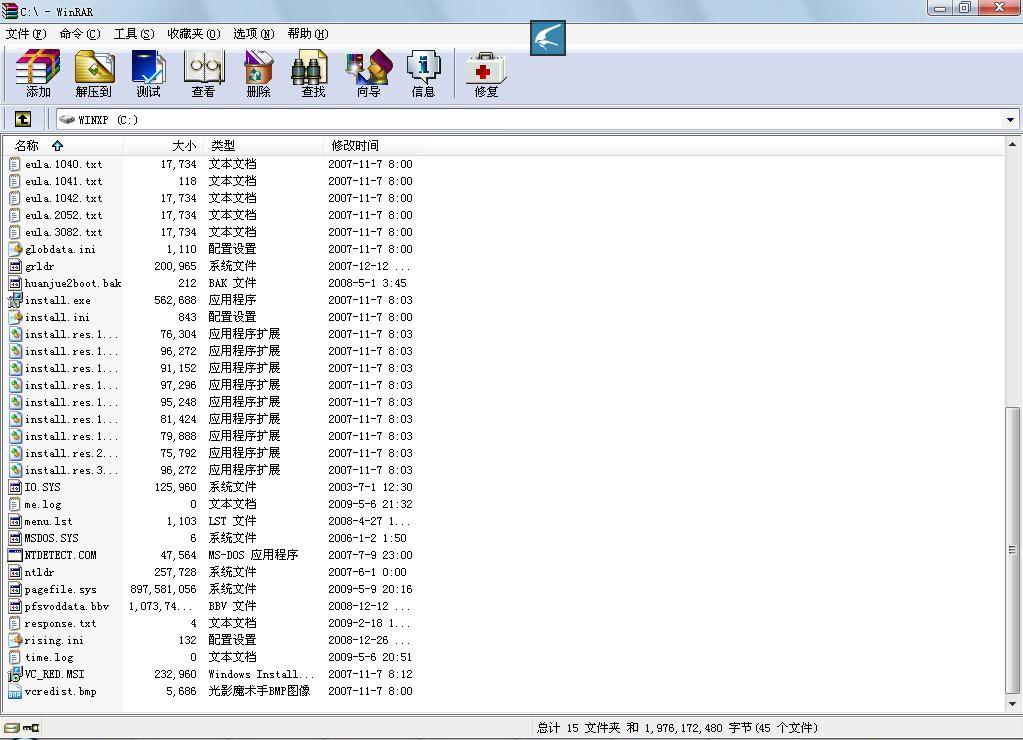Image resolution: width=1023 pixels, height=740 pixels.
Task: Click the install.res.3... file row
Action: click(211, 470)
